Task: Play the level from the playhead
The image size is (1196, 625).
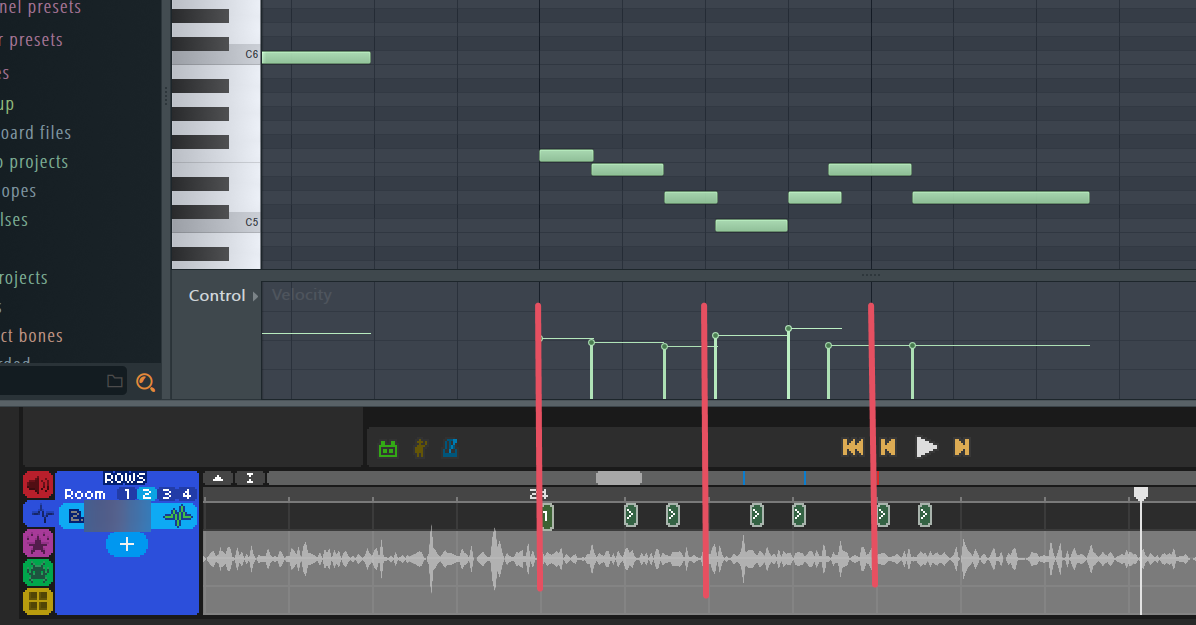Action: pyautogui.click(x=926, y=447)
